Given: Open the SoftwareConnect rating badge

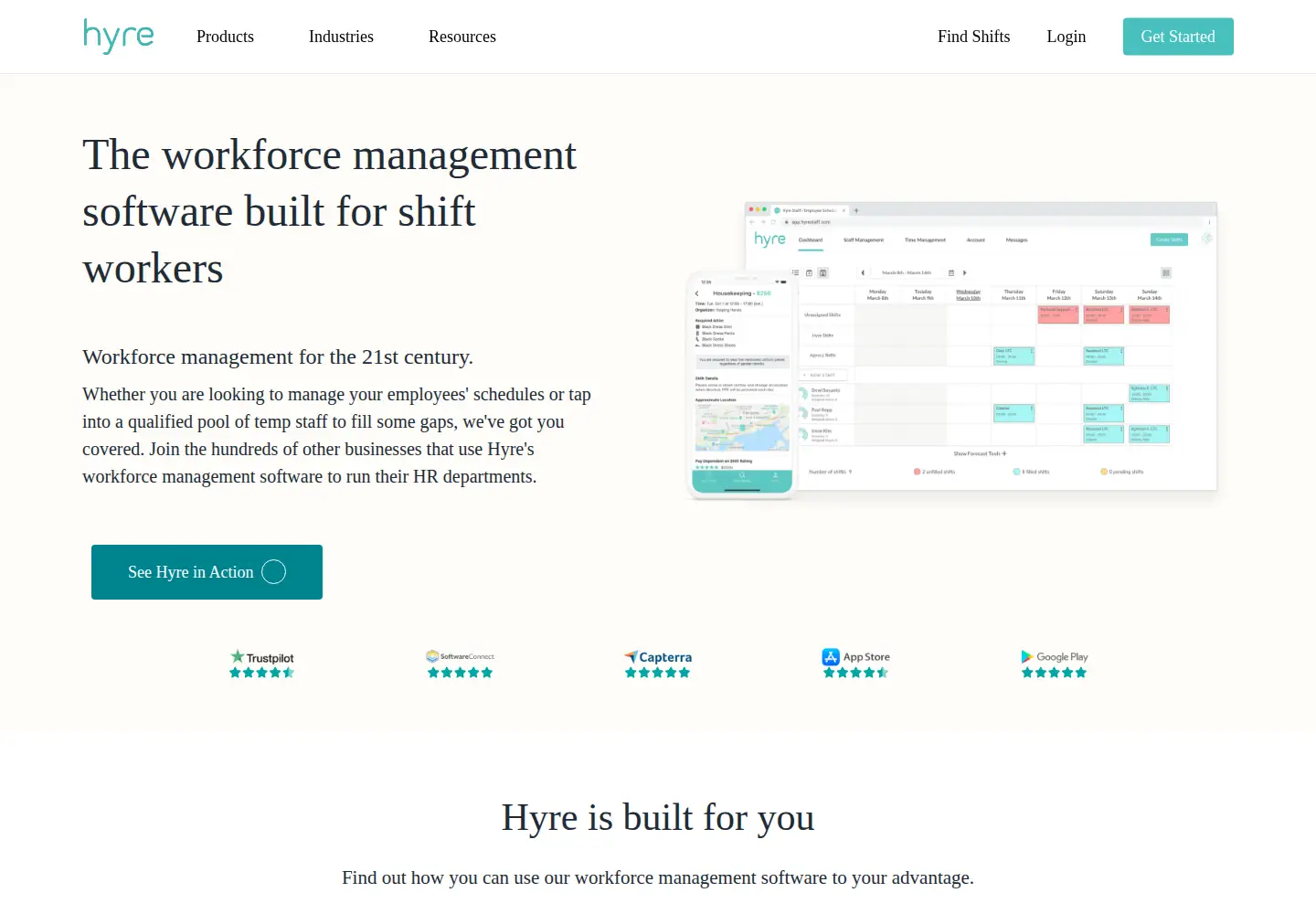Looking at the screenshot, I should point(460,664).
